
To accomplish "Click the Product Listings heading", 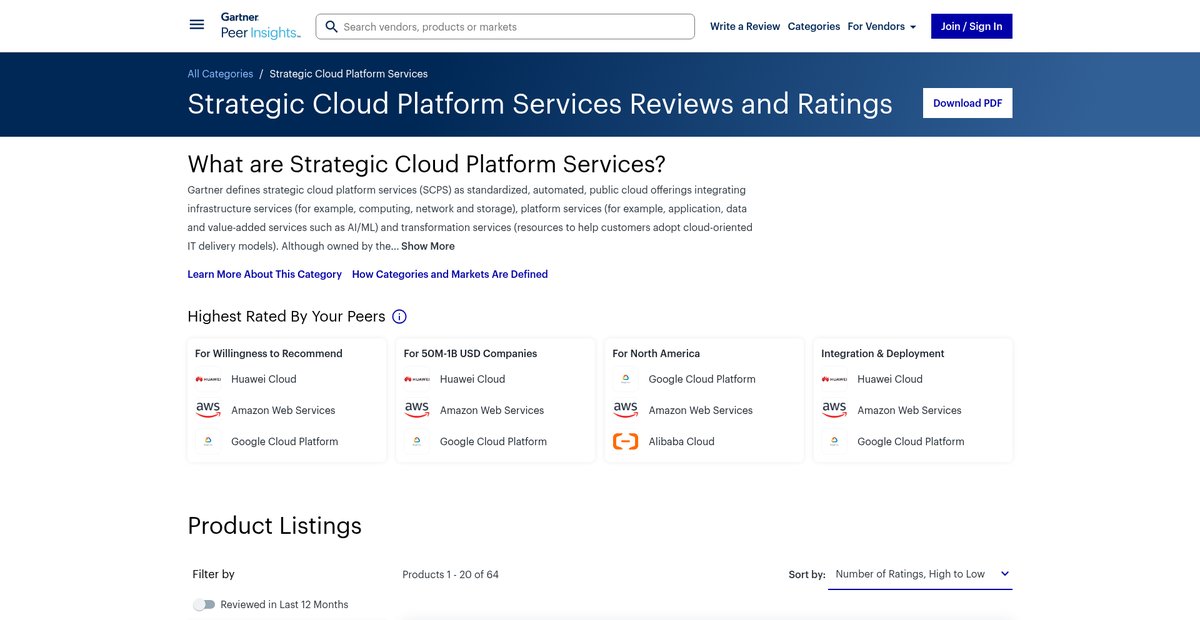I will [x=275, y=526].
